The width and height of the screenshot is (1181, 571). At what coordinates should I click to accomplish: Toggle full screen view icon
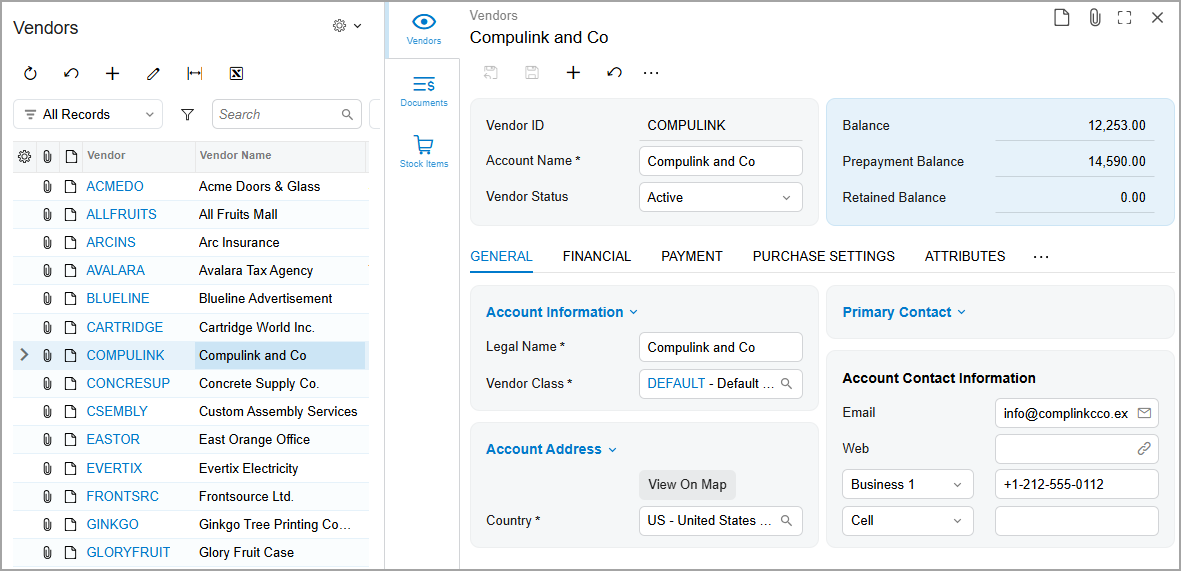pos(1125,18)
